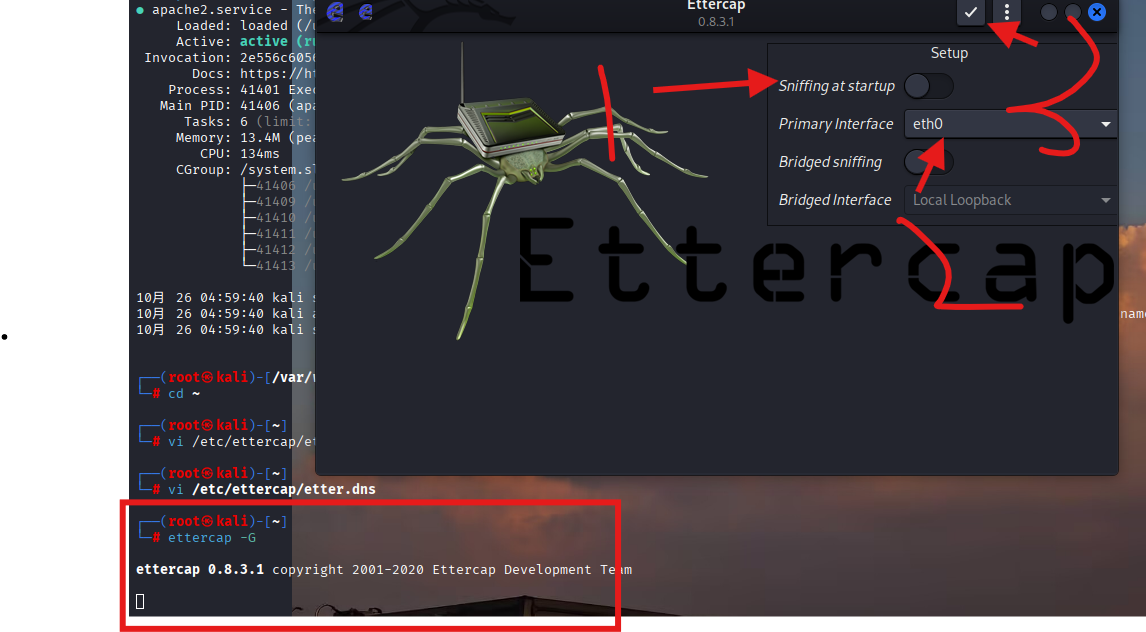Open the three-dot options menu in Ettercap
The image size is (1146, 632).
(1007, 12)
